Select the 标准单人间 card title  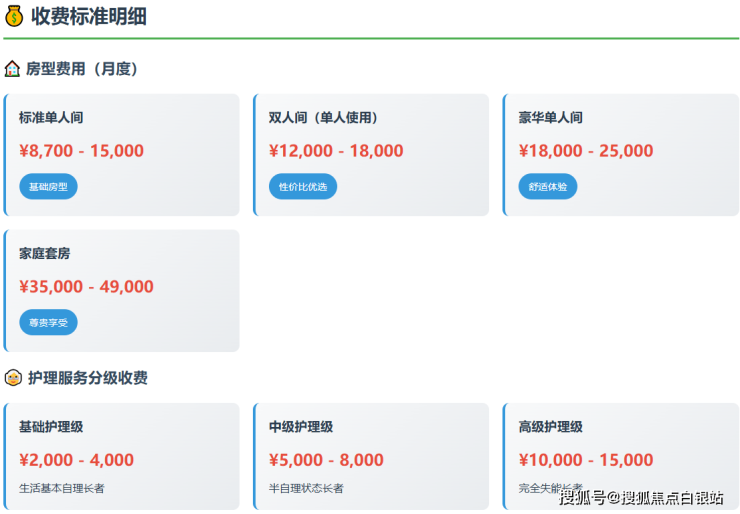(x=51, y=118)
